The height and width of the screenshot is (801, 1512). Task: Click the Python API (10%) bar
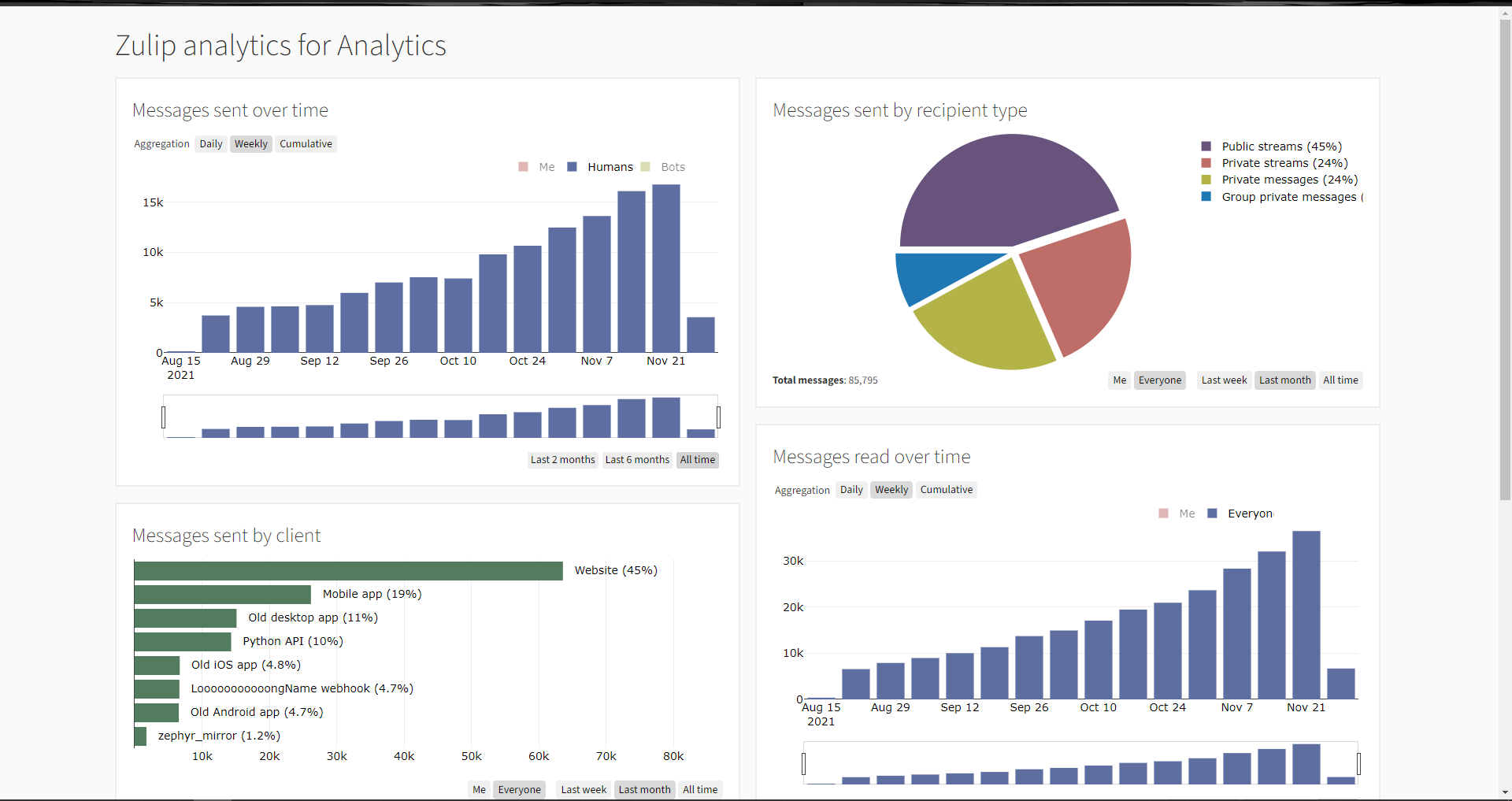click(x=183, y=642)
